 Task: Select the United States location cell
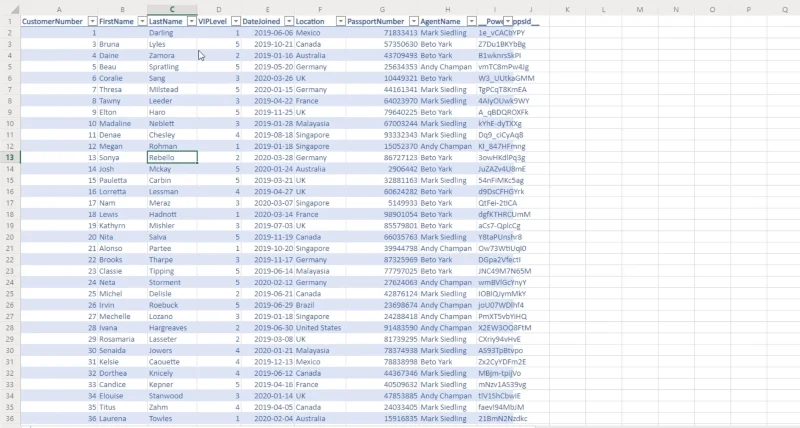320,328
